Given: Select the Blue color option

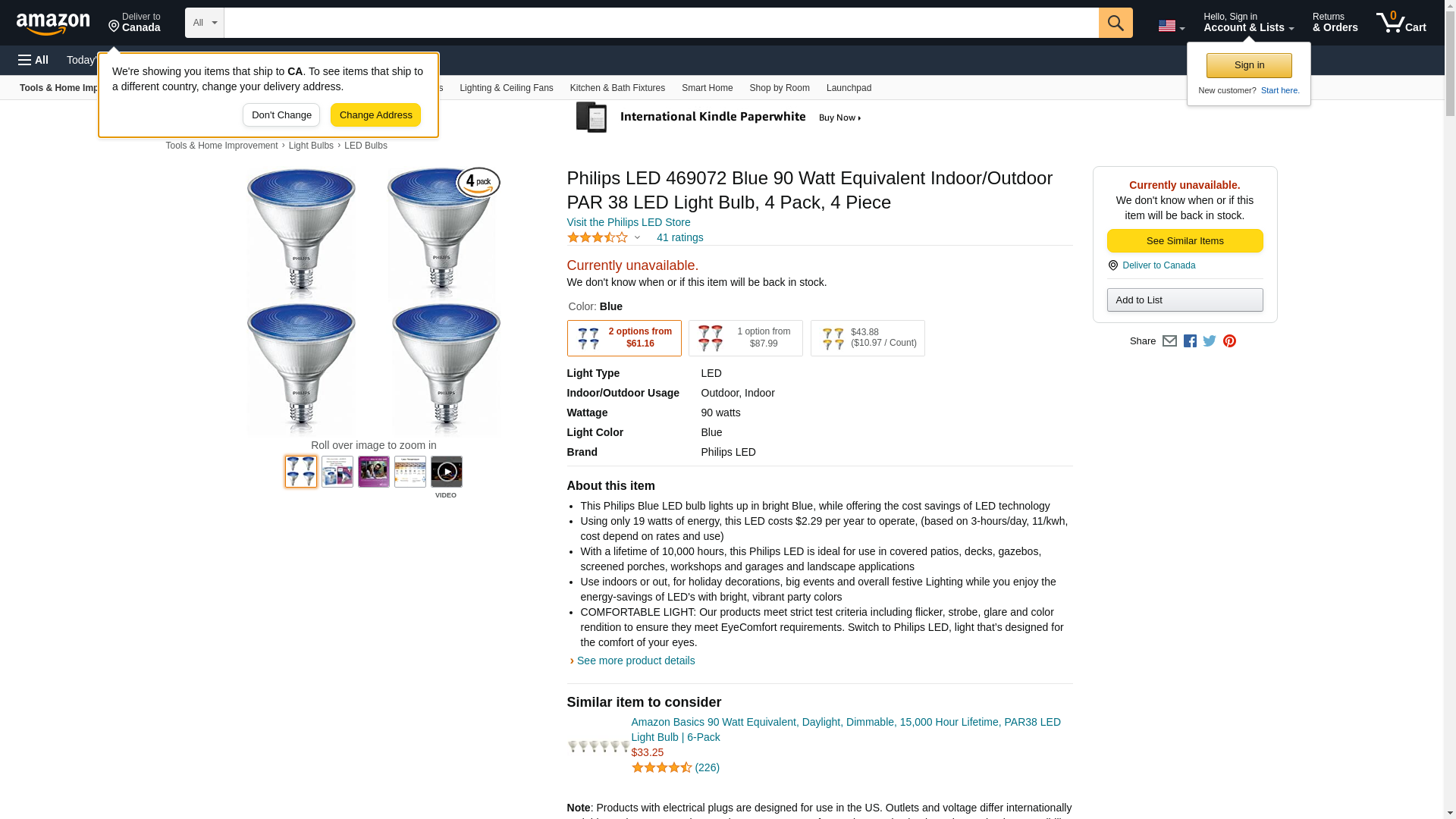Looking at the screenshot, I should (624, 338).
